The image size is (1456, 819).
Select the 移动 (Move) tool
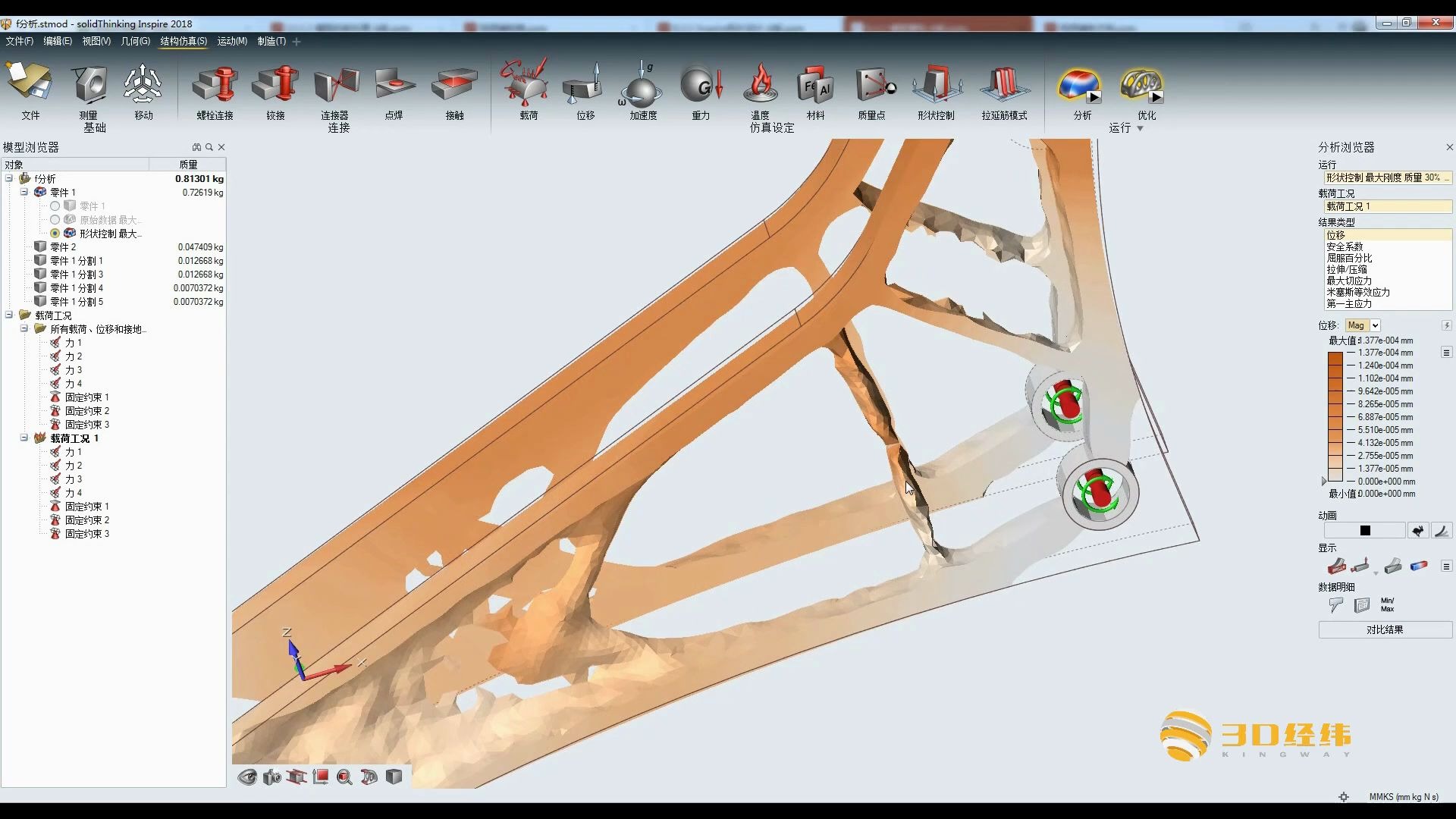click(x=143, y=83)
